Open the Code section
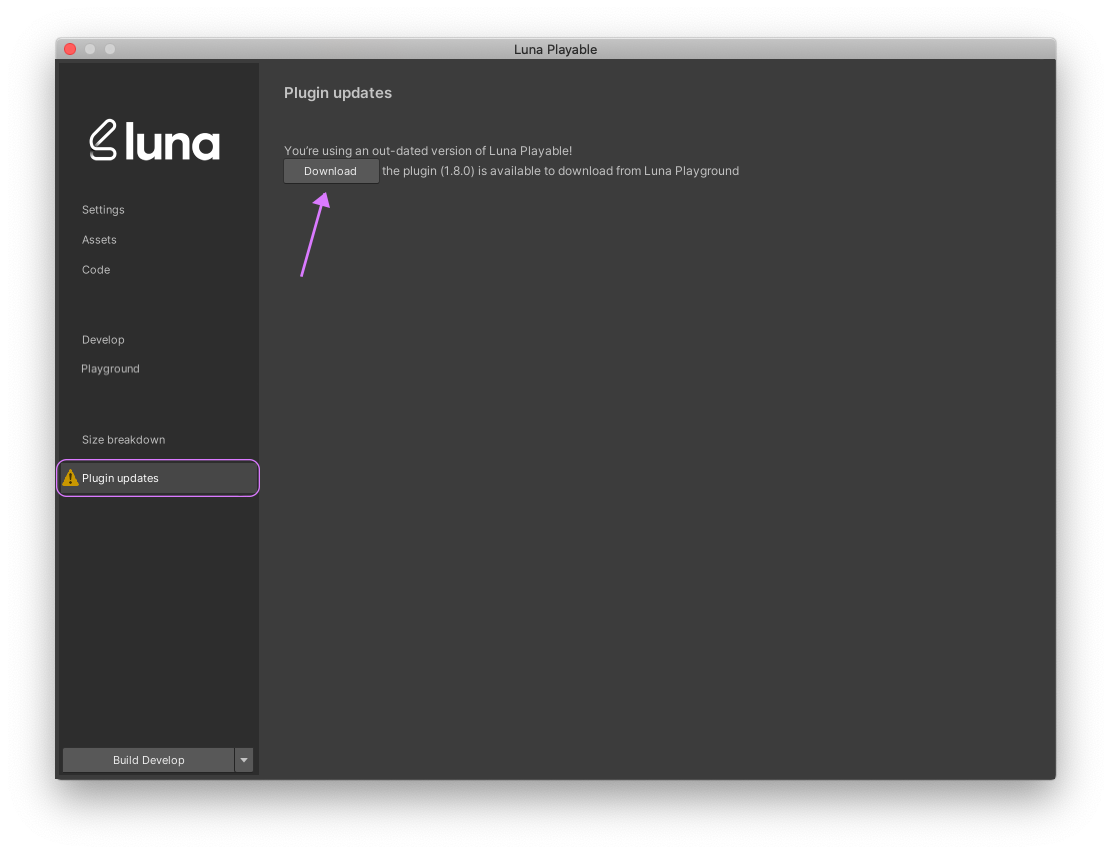This screenshot has height=854, width=1112. [96, 270]
